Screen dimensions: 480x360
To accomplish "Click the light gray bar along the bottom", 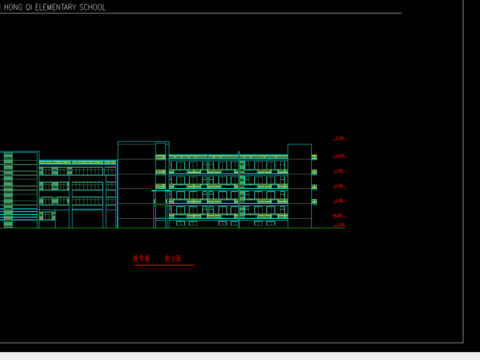I will coord(240,356).
